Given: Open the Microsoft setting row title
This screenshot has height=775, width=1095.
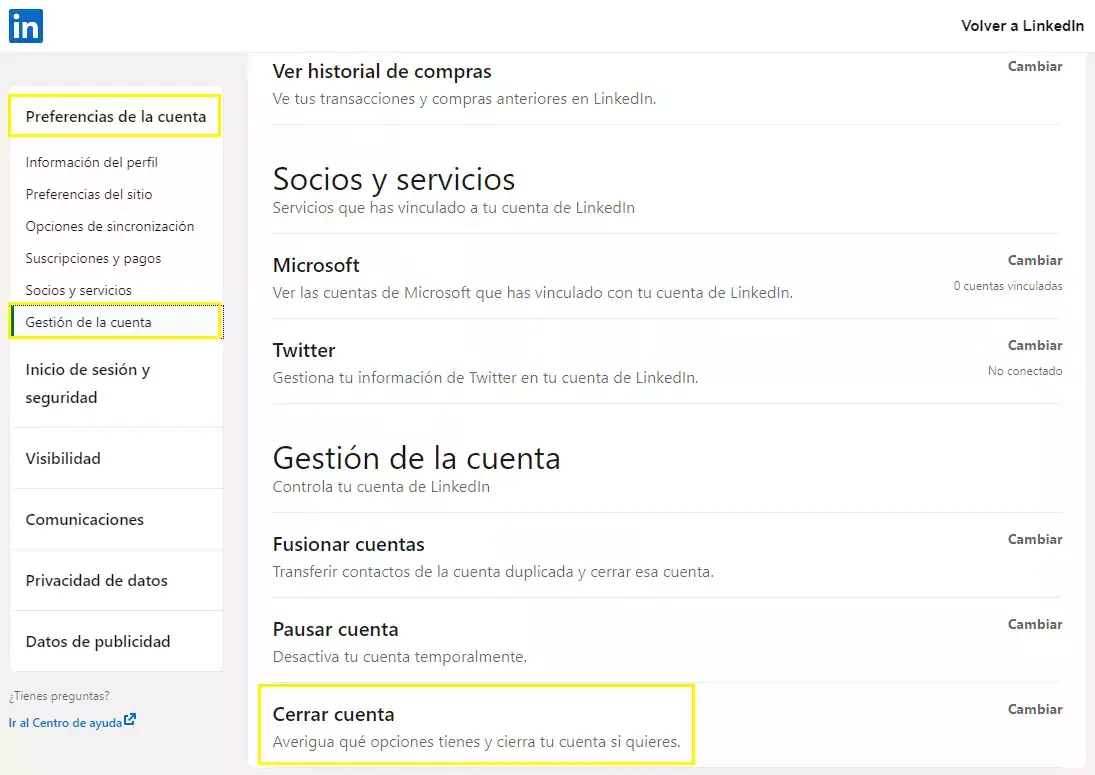Looking at the screenshot, I should pos(316,265).
